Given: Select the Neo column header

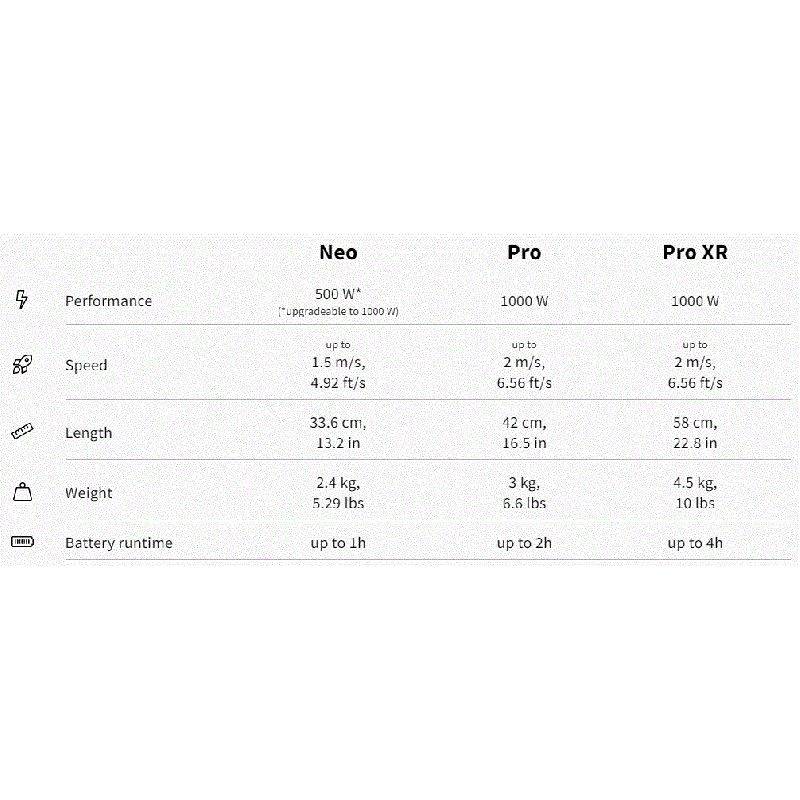Looking at the screenshot, I should pos(338,252).
